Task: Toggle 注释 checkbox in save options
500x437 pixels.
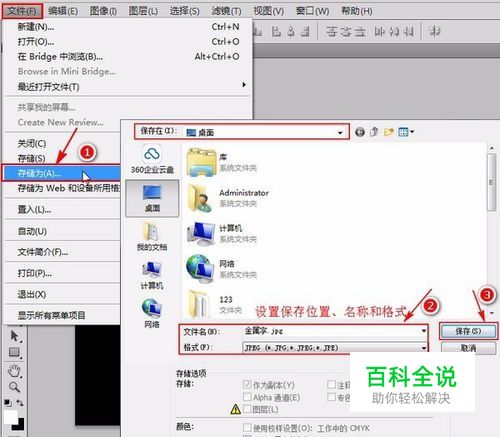Action: [x=331, y=385]
